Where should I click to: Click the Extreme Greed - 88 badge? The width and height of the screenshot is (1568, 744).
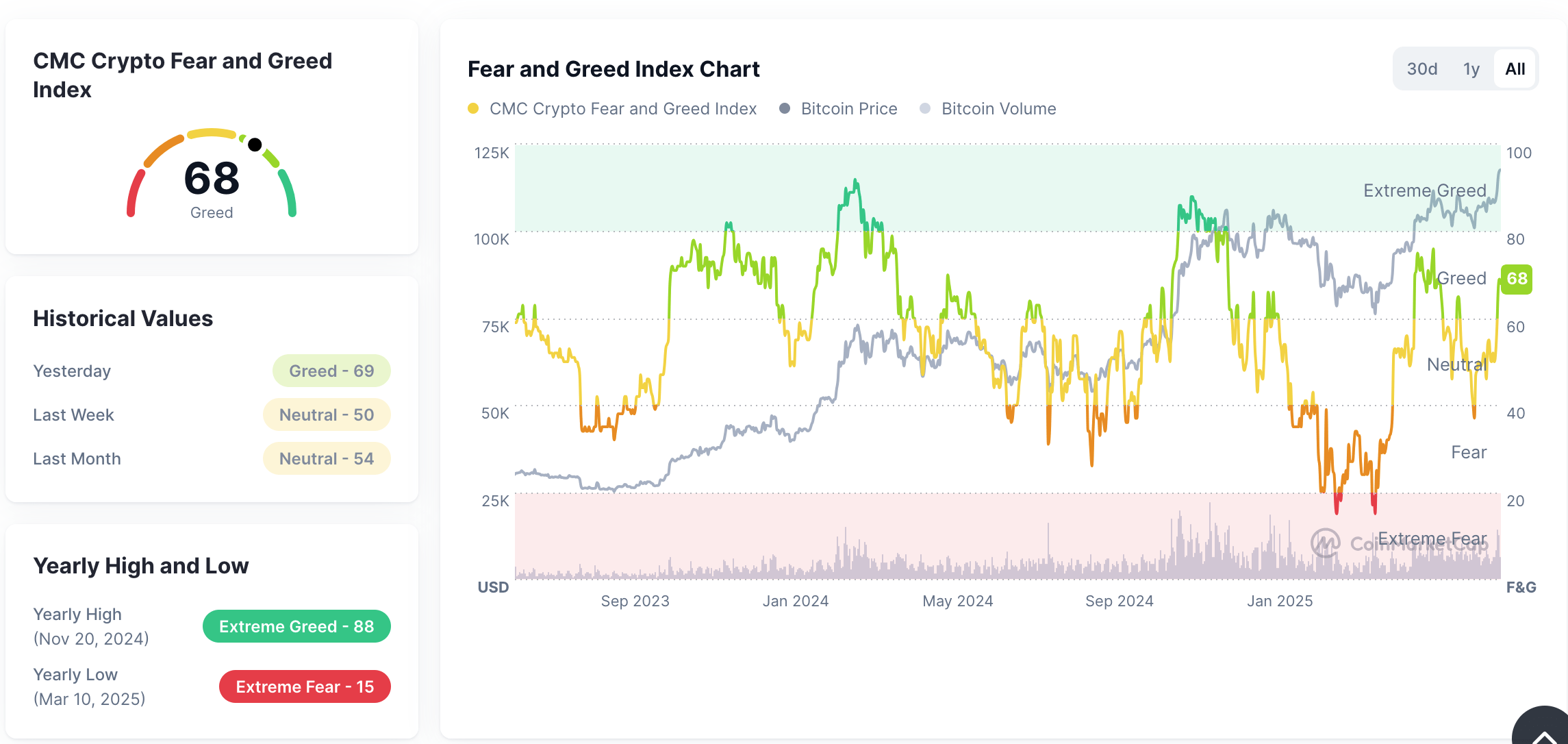coord(296,625)
